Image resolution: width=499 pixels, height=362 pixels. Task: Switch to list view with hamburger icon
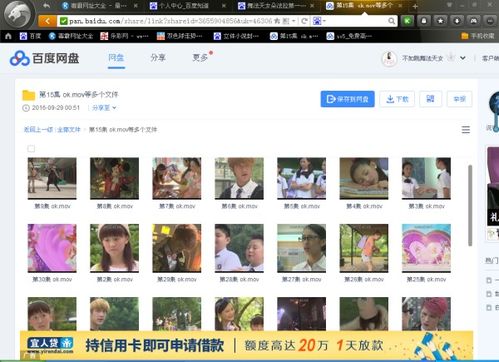coord(466,130)
